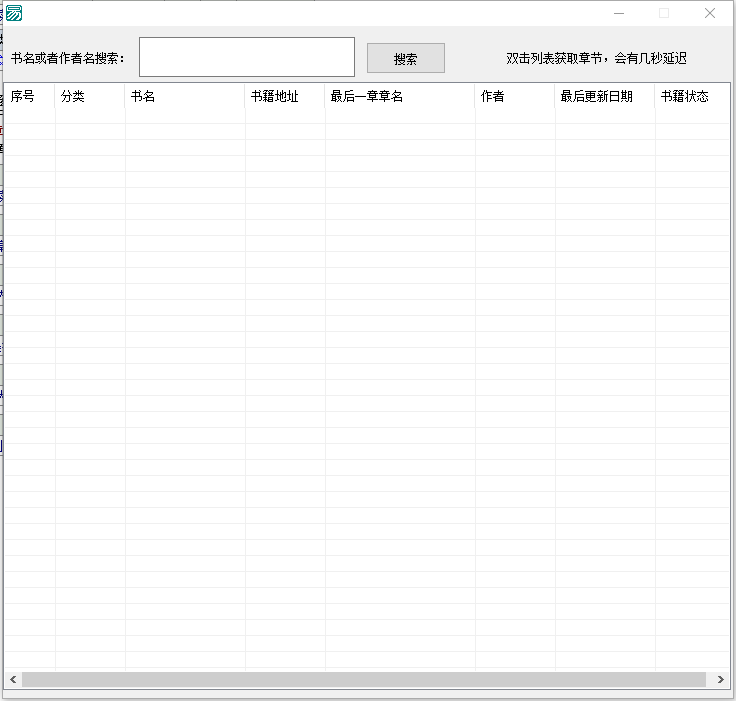Click the horizontal scrollbar thumb
Screen dimensions: 736x701
(x=364, y=679)
